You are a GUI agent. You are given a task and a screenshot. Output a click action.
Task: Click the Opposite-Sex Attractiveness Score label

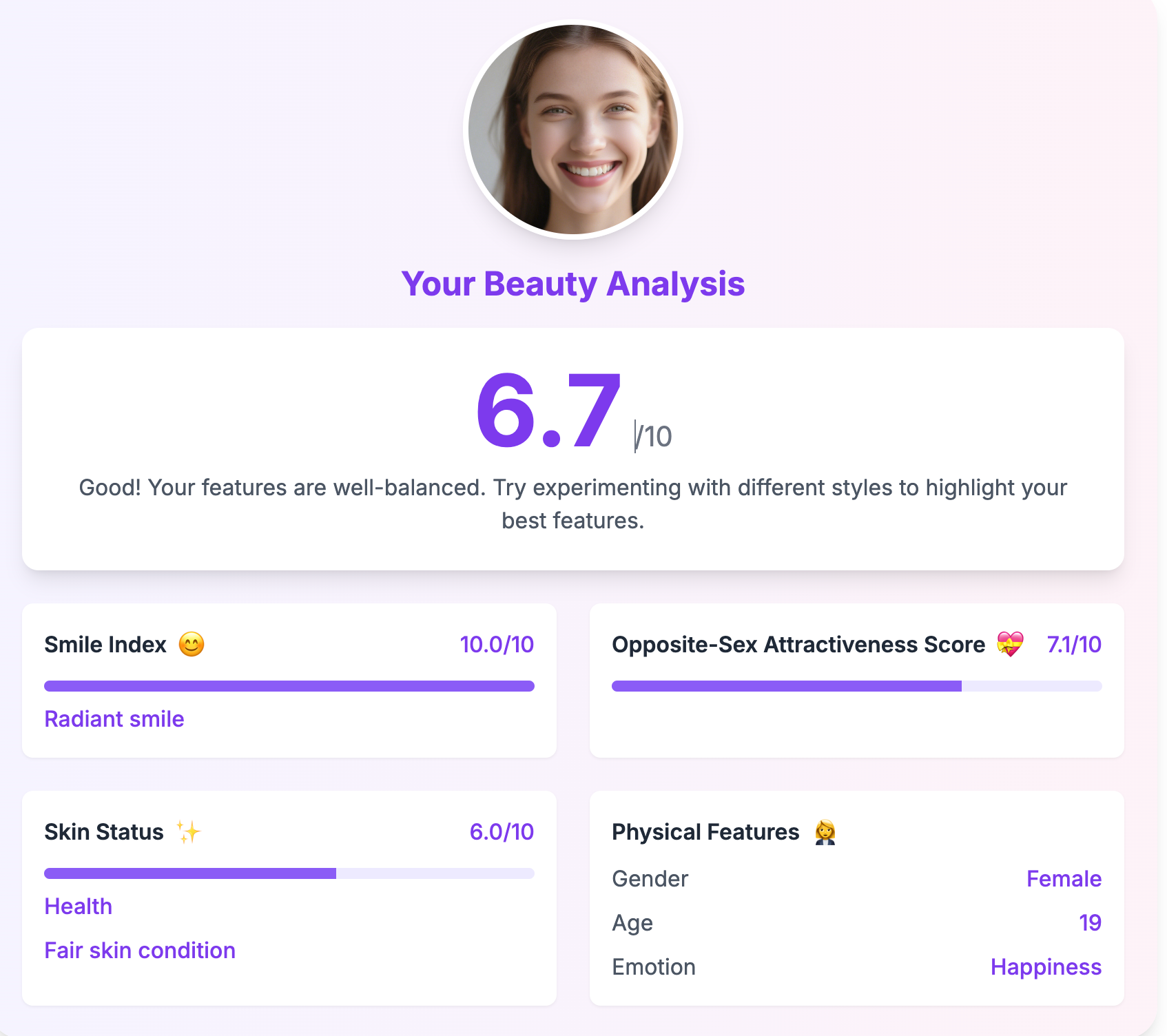tap(798, 645)
